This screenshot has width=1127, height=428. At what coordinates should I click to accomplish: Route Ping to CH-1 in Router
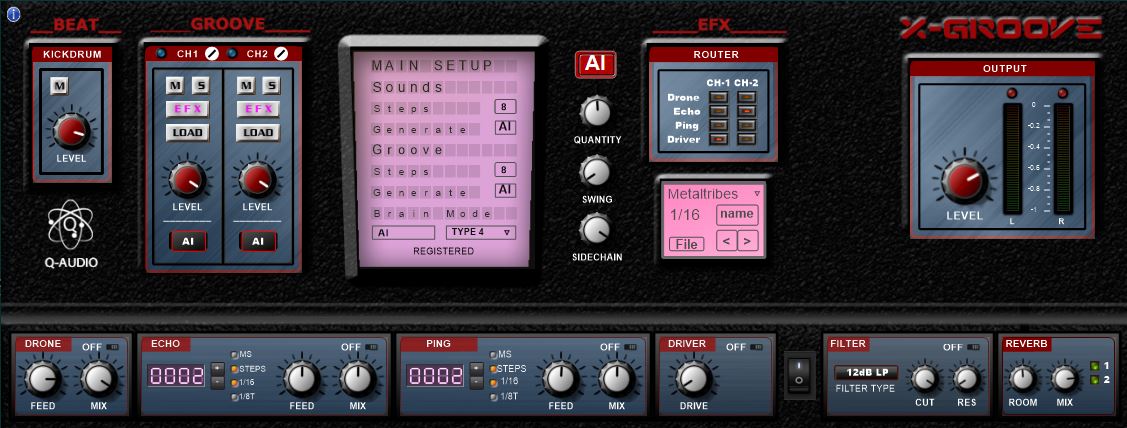[718, 125]
